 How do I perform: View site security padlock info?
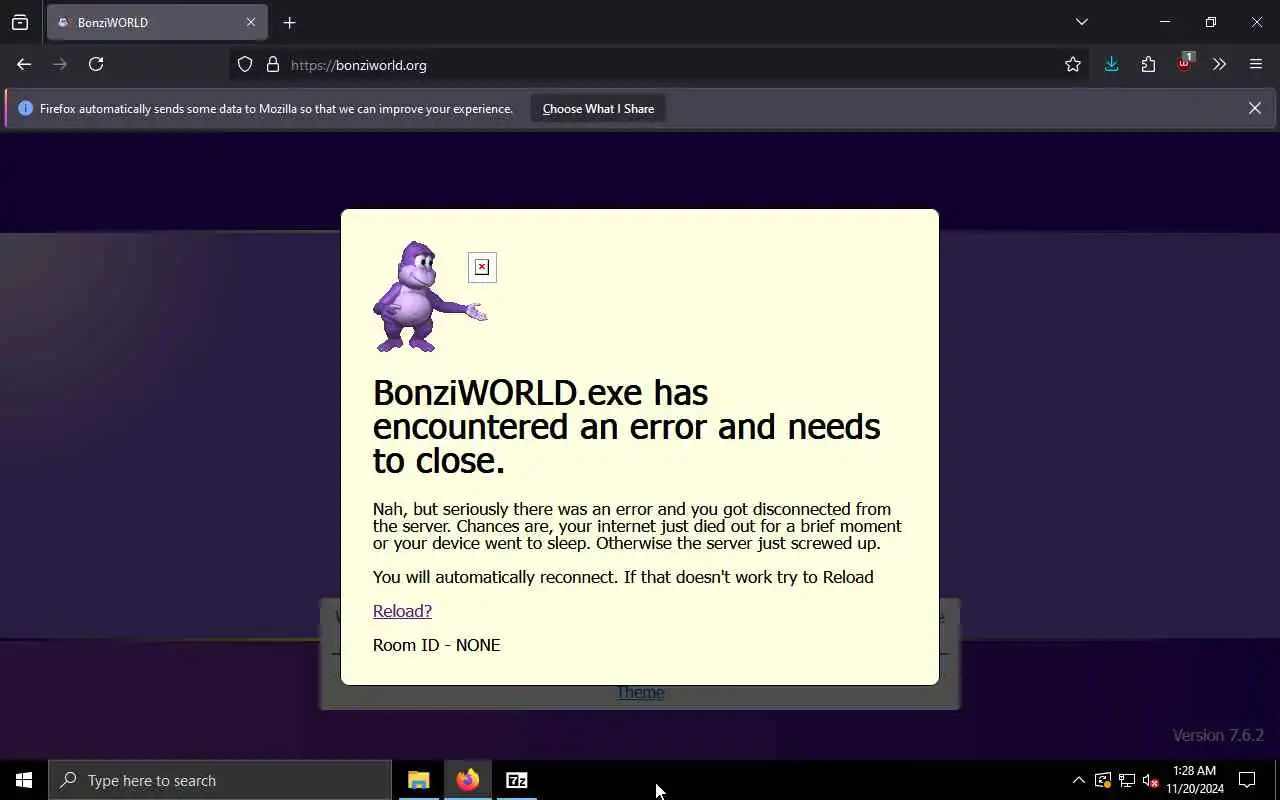coord(272,64)
